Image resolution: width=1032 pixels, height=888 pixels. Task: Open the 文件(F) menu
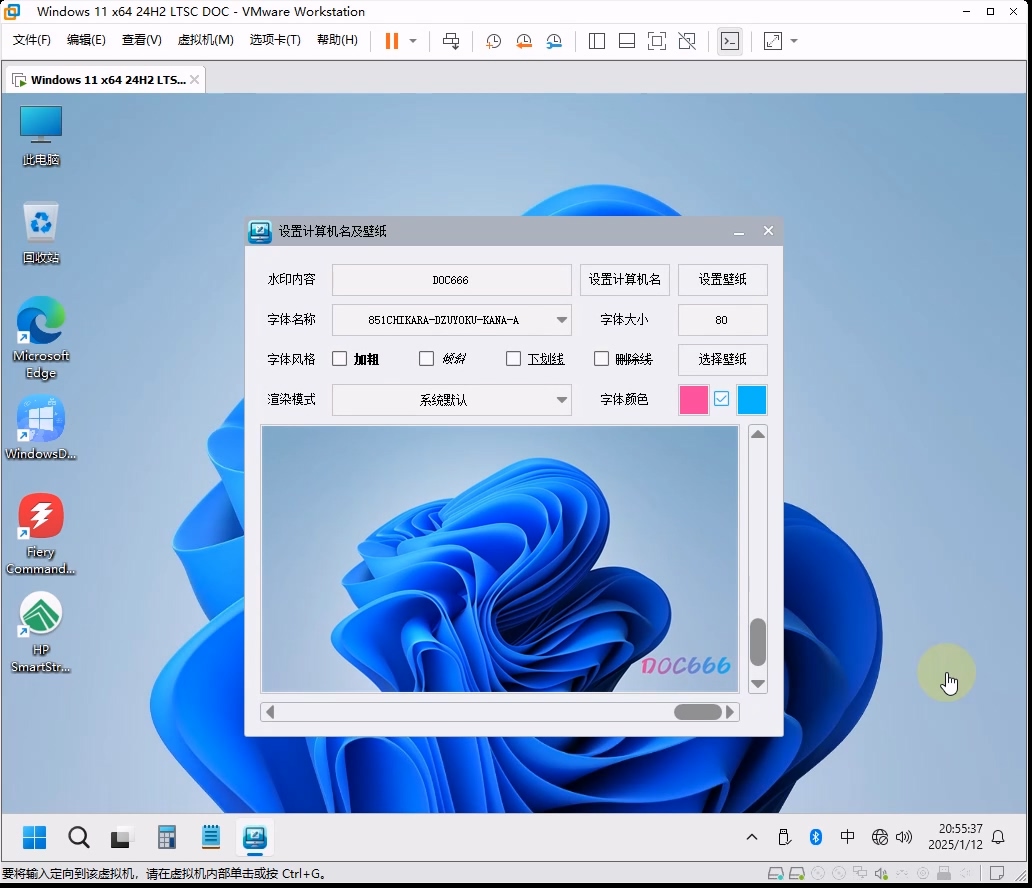tap(32, 39)
